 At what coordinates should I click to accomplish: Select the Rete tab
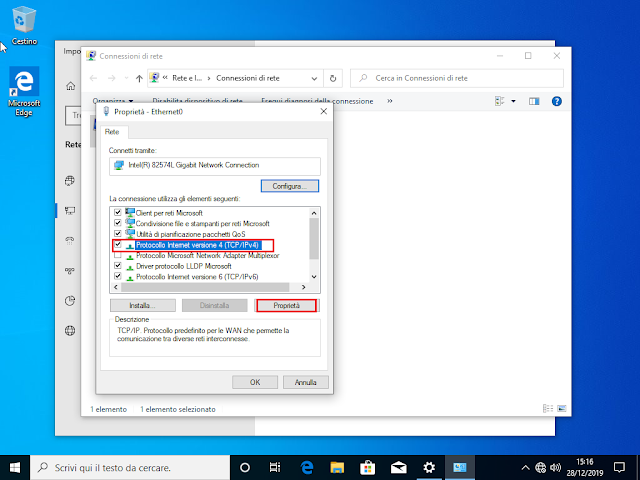(112, 132)
